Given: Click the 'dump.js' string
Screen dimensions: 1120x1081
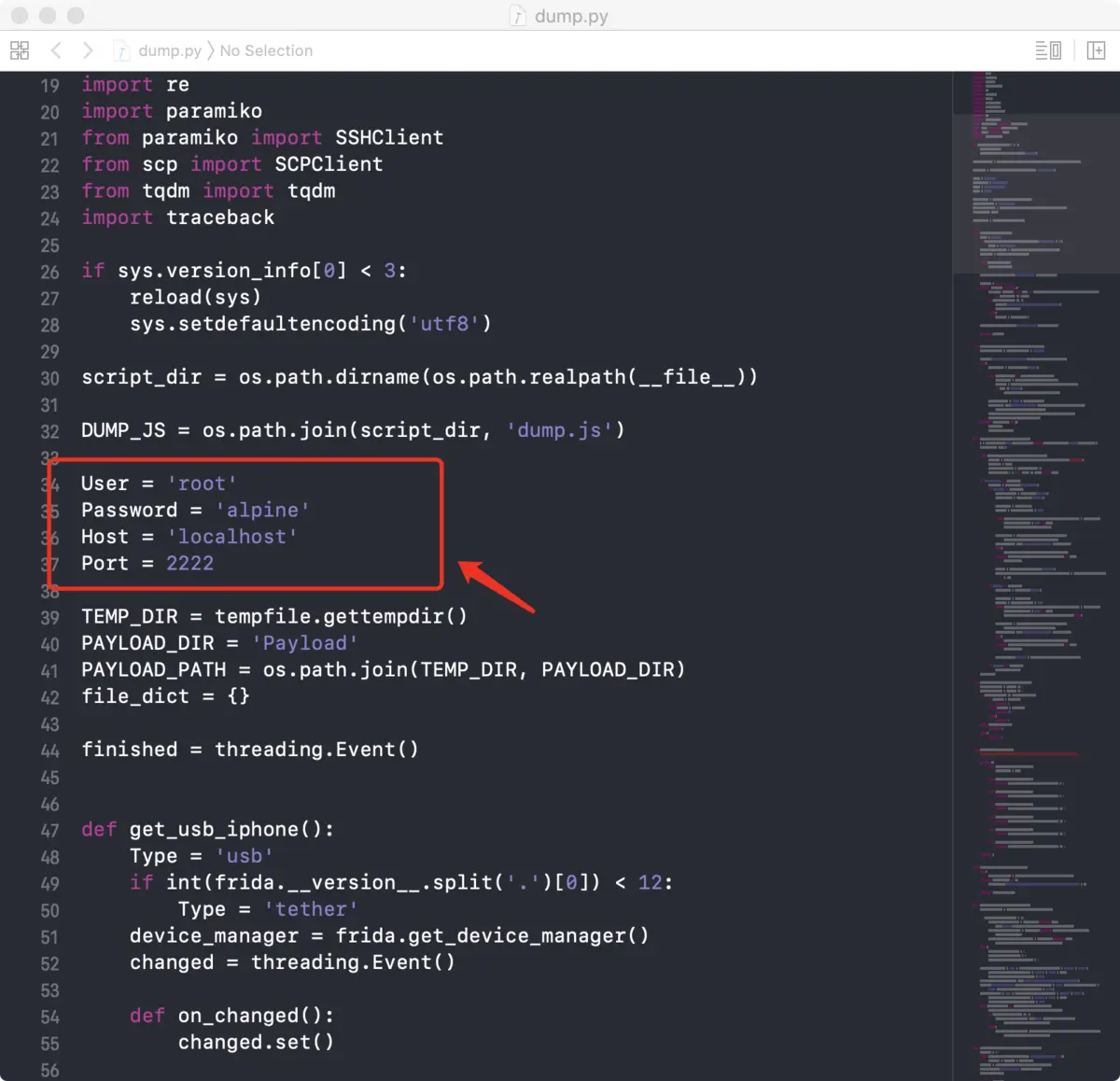Looking at the screenshot, I should pyautogui.click(x=560, y=430).
